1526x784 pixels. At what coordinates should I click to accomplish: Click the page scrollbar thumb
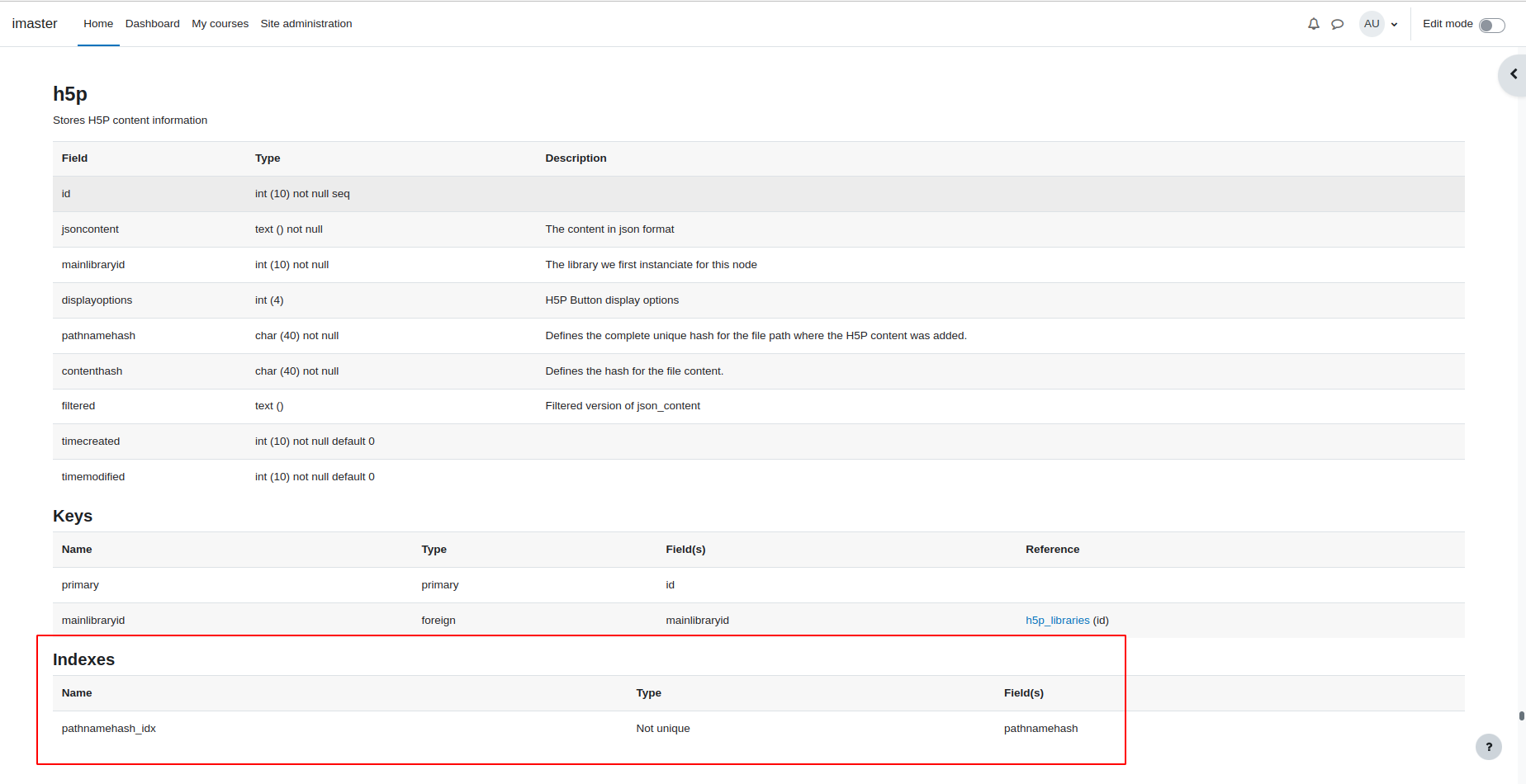pos(1521,716)
